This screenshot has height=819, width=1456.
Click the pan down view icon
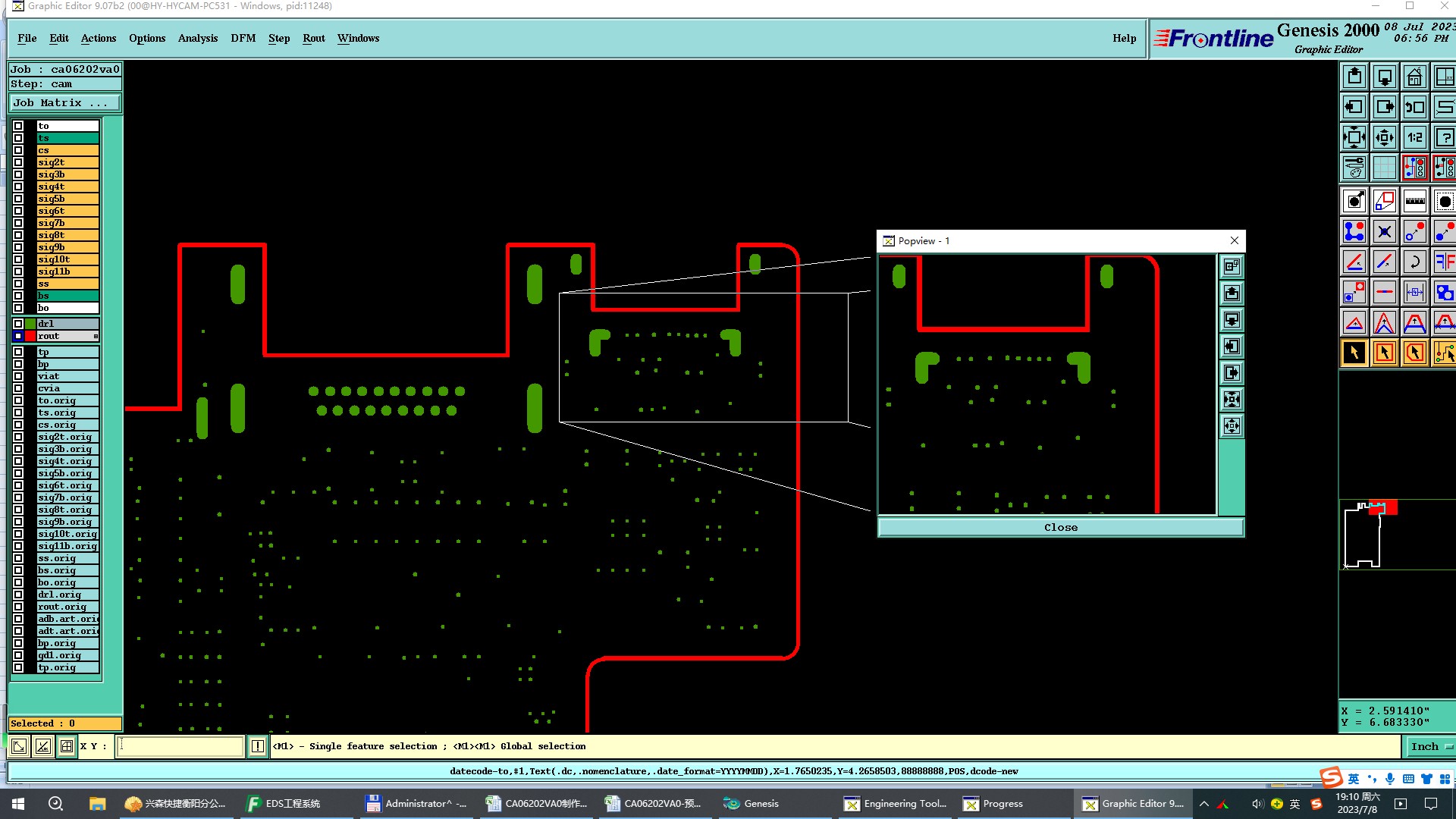click(1385, 77)
